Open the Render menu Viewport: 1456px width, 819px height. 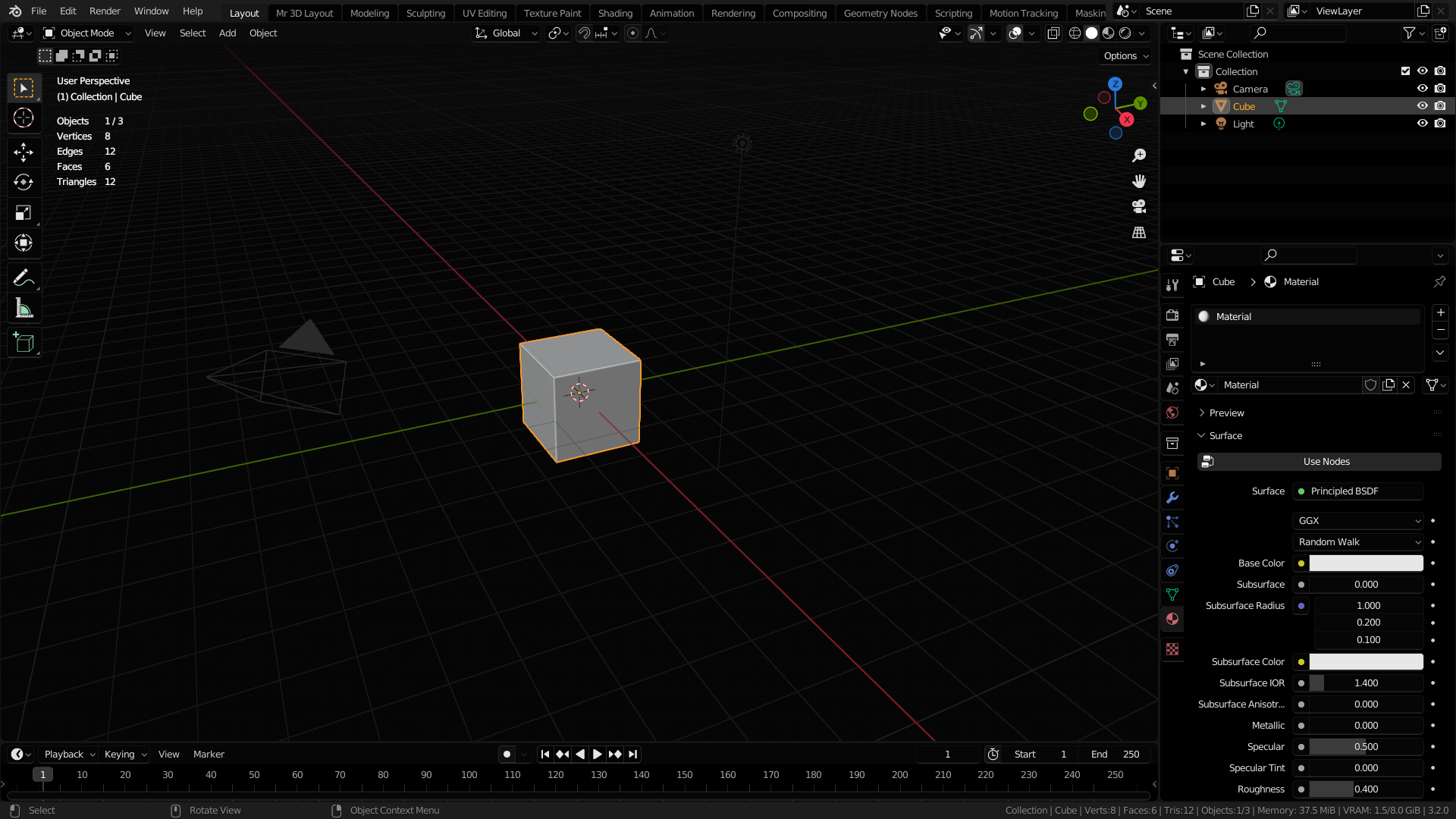(x=105, y=11)
